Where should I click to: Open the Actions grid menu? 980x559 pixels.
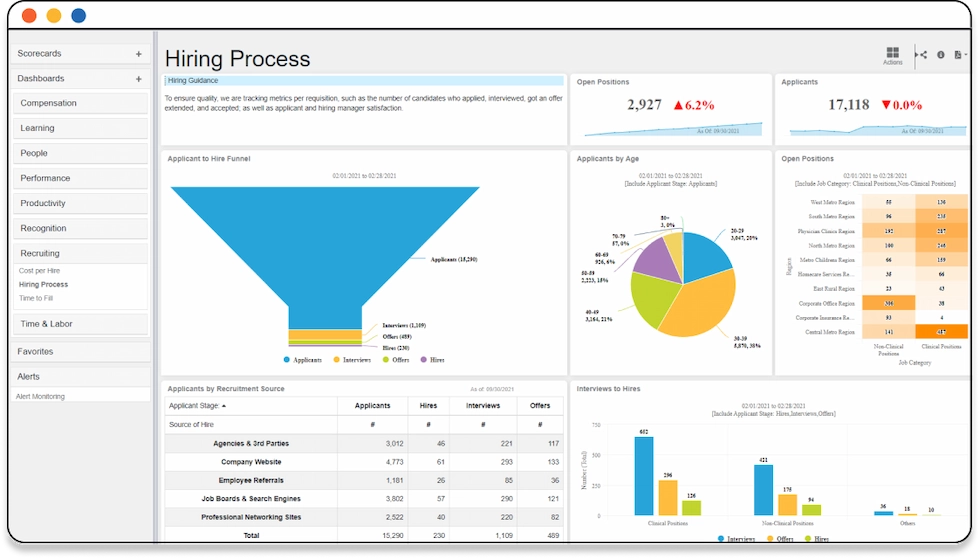coord(892,53)
